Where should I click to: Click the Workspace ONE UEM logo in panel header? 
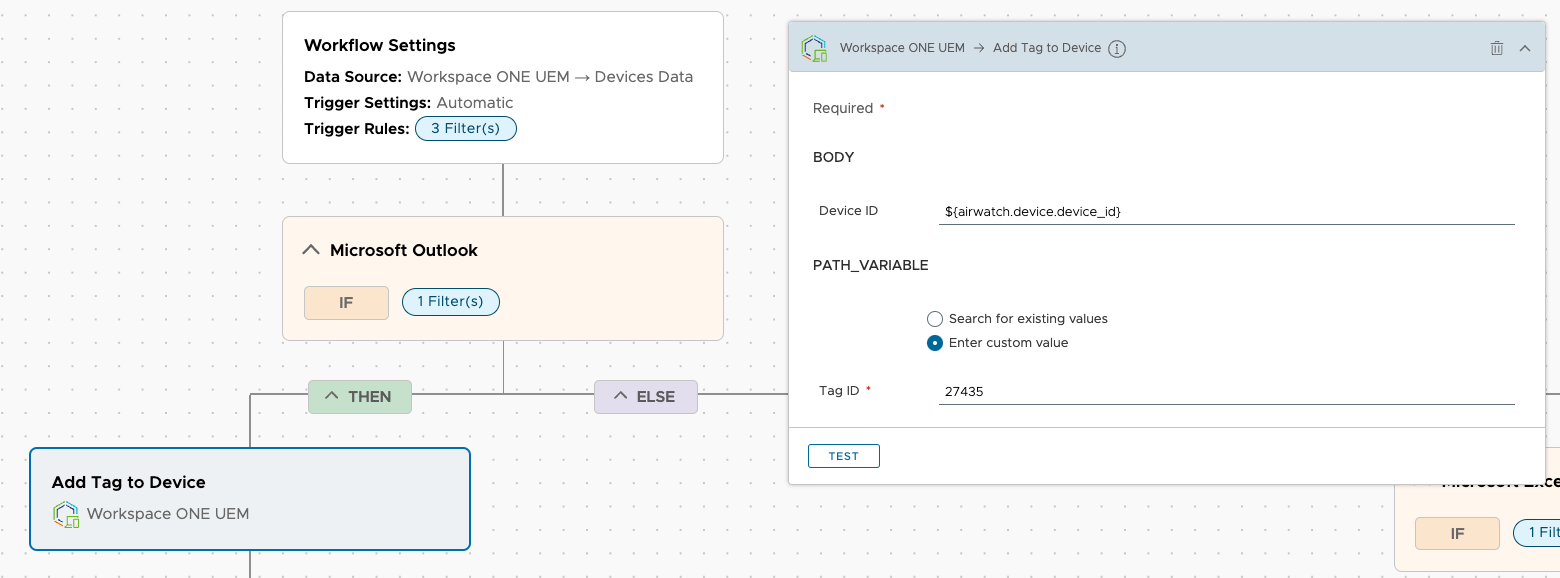pos(814,48)
